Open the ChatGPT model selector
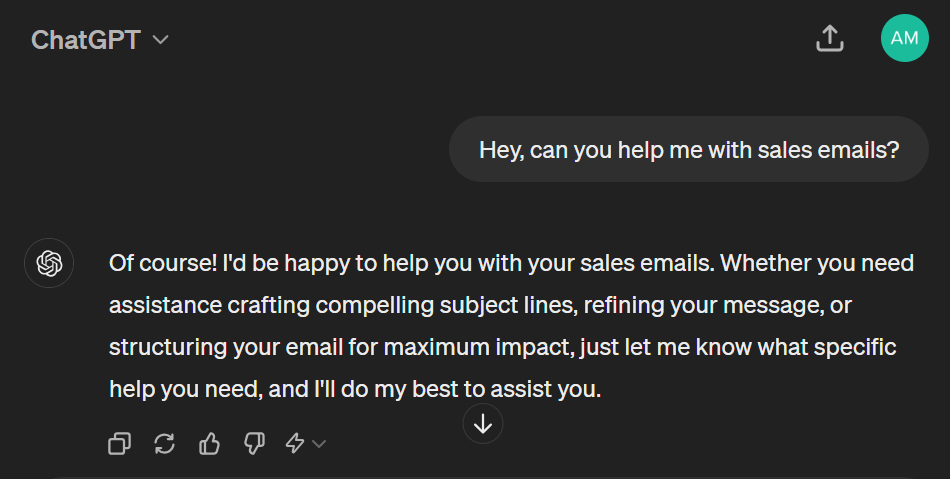This screenshot has width=950, height=479. pos(86,40)
